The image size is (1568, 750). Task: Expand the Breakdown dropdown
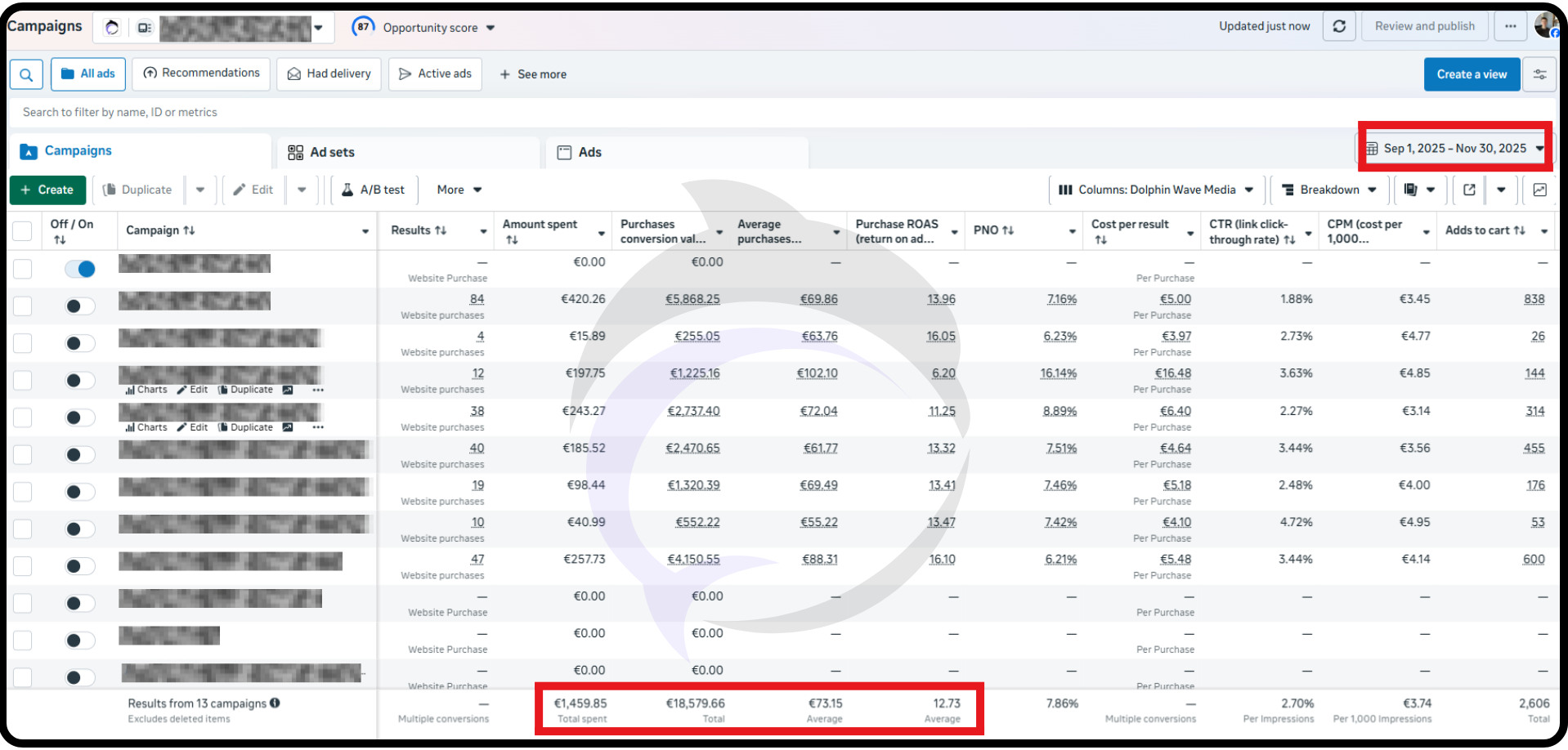tap(1329, 190)
